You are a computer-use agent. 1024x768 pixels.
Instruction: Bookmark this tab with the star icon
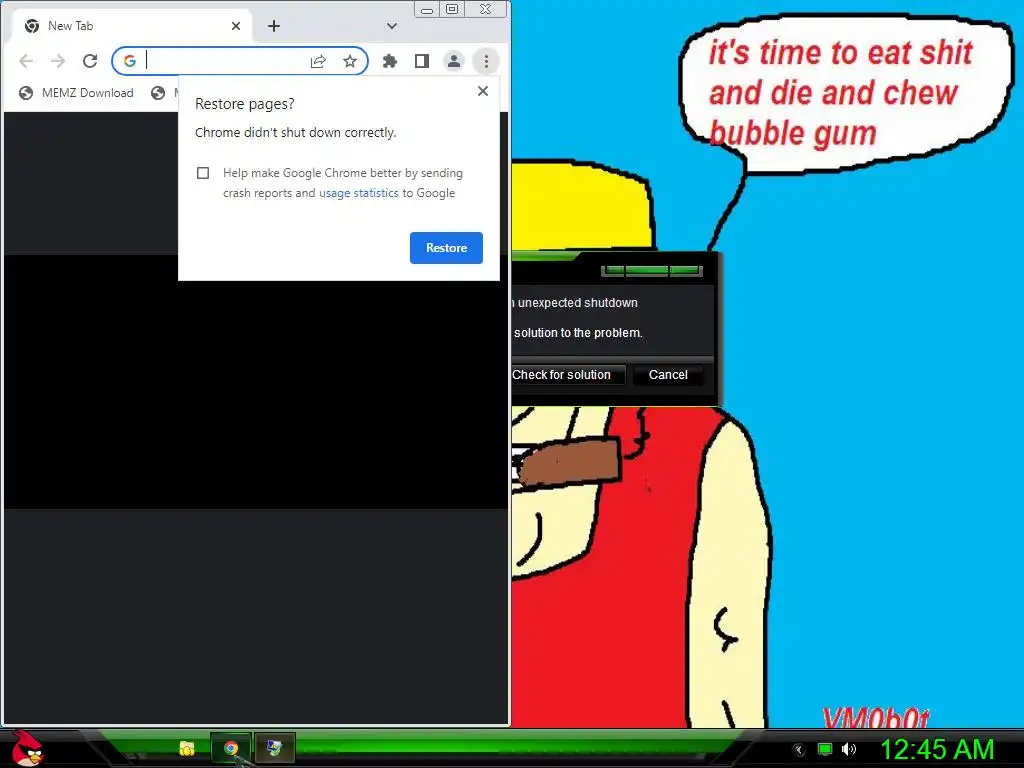(x=350, y=61)
